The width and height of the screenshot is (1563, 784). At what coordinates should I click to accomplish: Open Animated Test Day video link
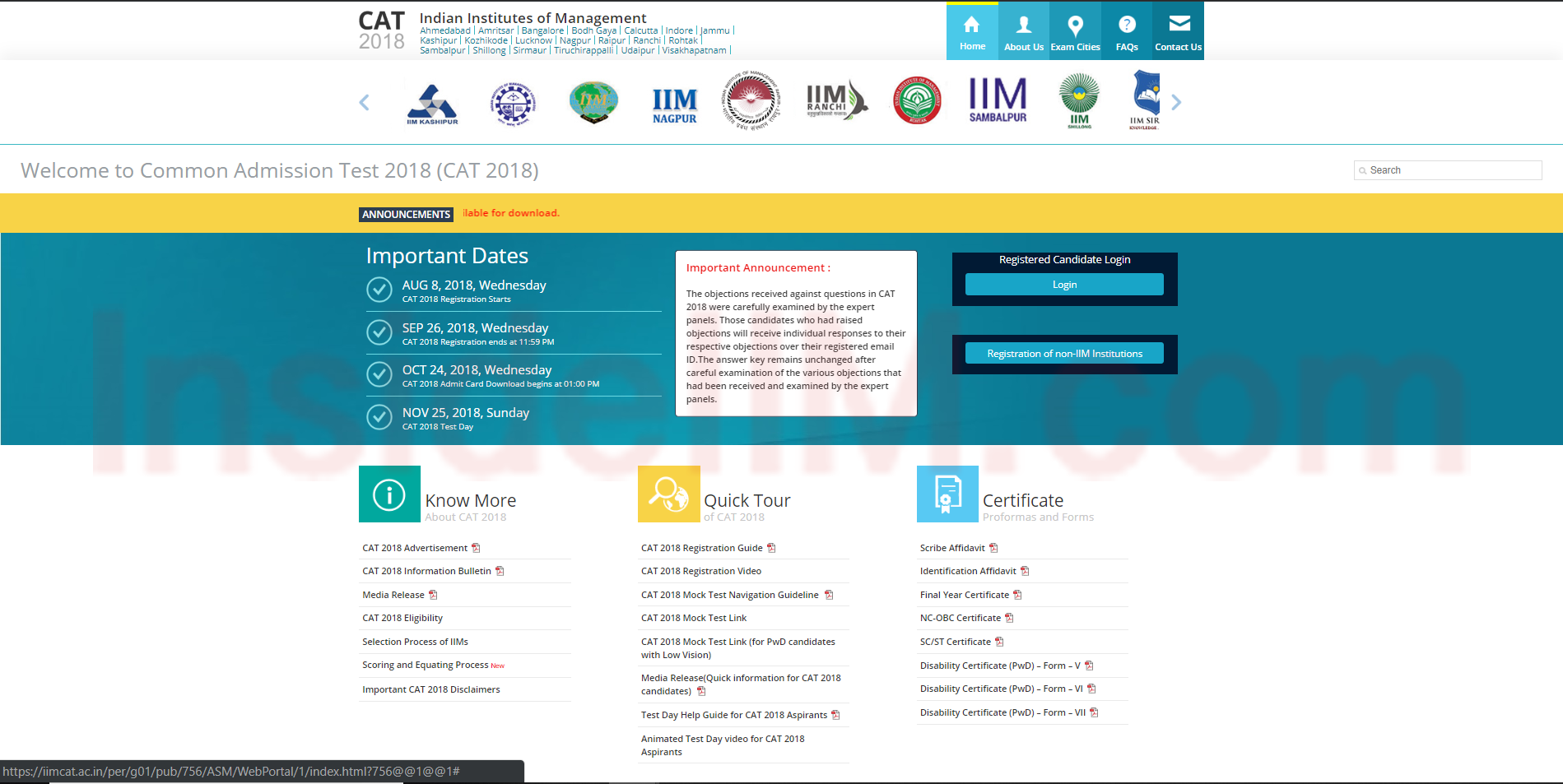click(723, 745)
